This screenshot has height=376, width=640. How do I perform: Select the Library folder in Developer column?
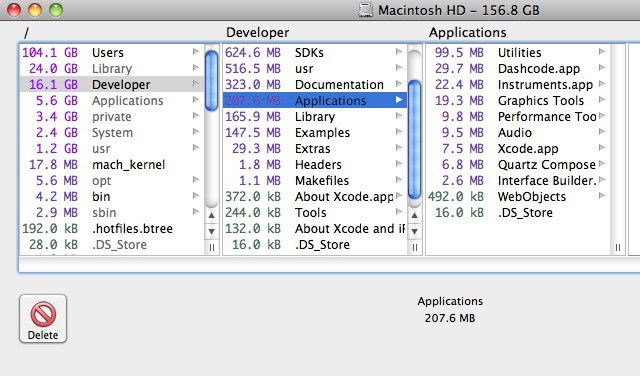(315, 116)
